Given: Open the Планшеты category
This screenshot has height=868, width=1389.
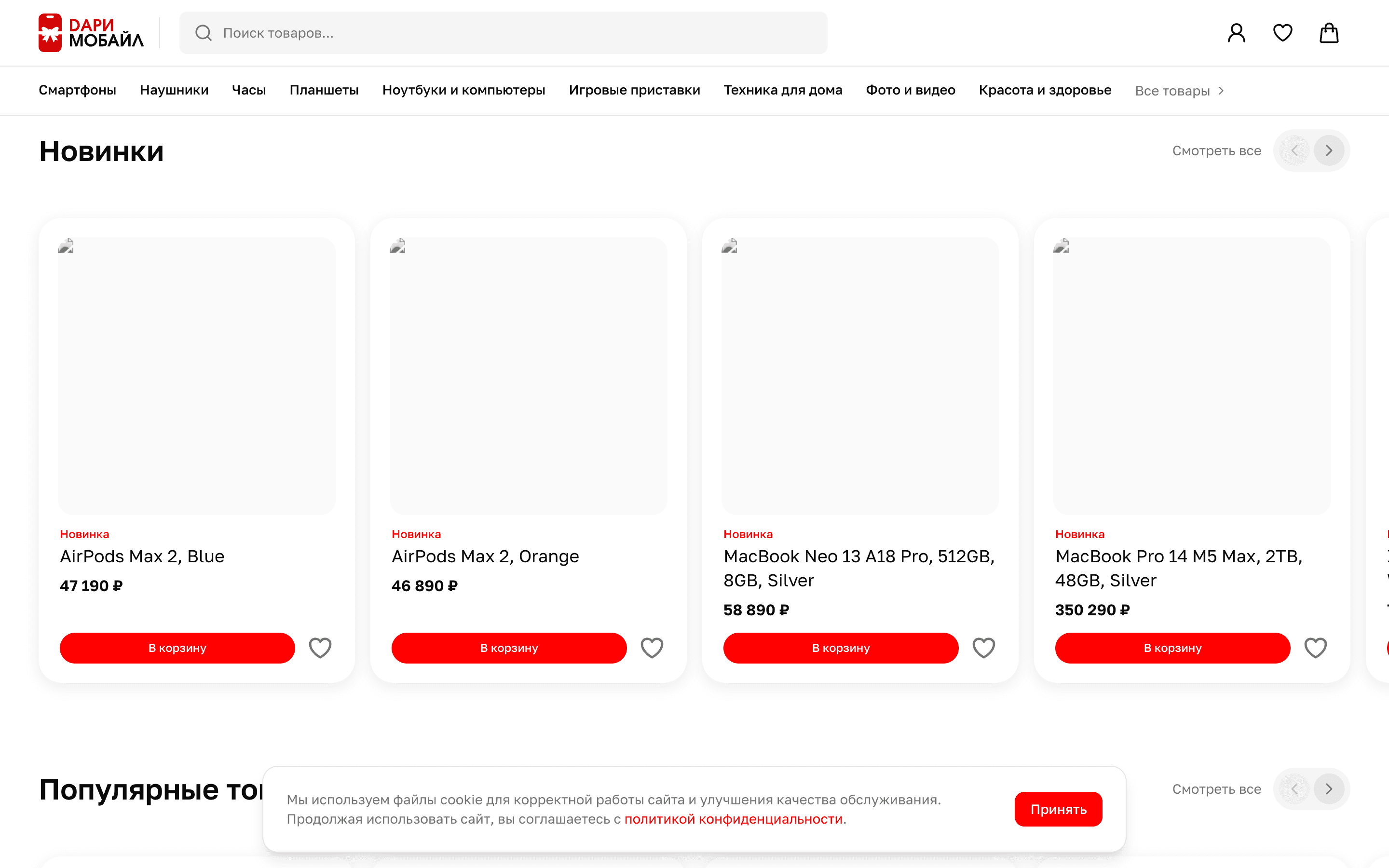Looking at the screenshot, I should 324,90.
